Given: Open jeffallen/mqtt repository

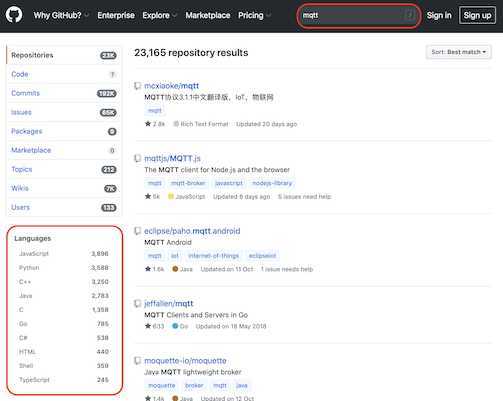Looking at the screenshot, I should pos(168,304).
